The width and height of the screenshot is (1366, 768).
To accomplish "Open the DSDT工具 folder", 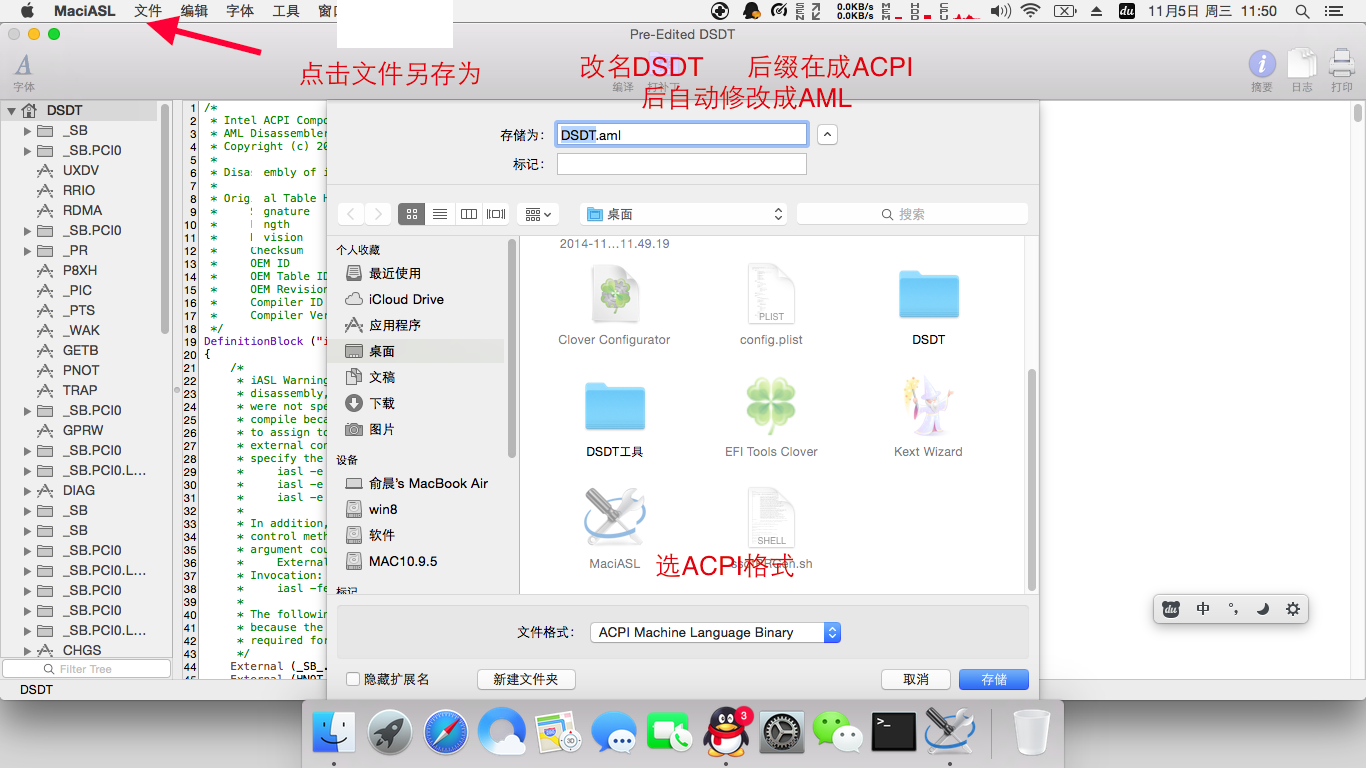I will [614, 418].
